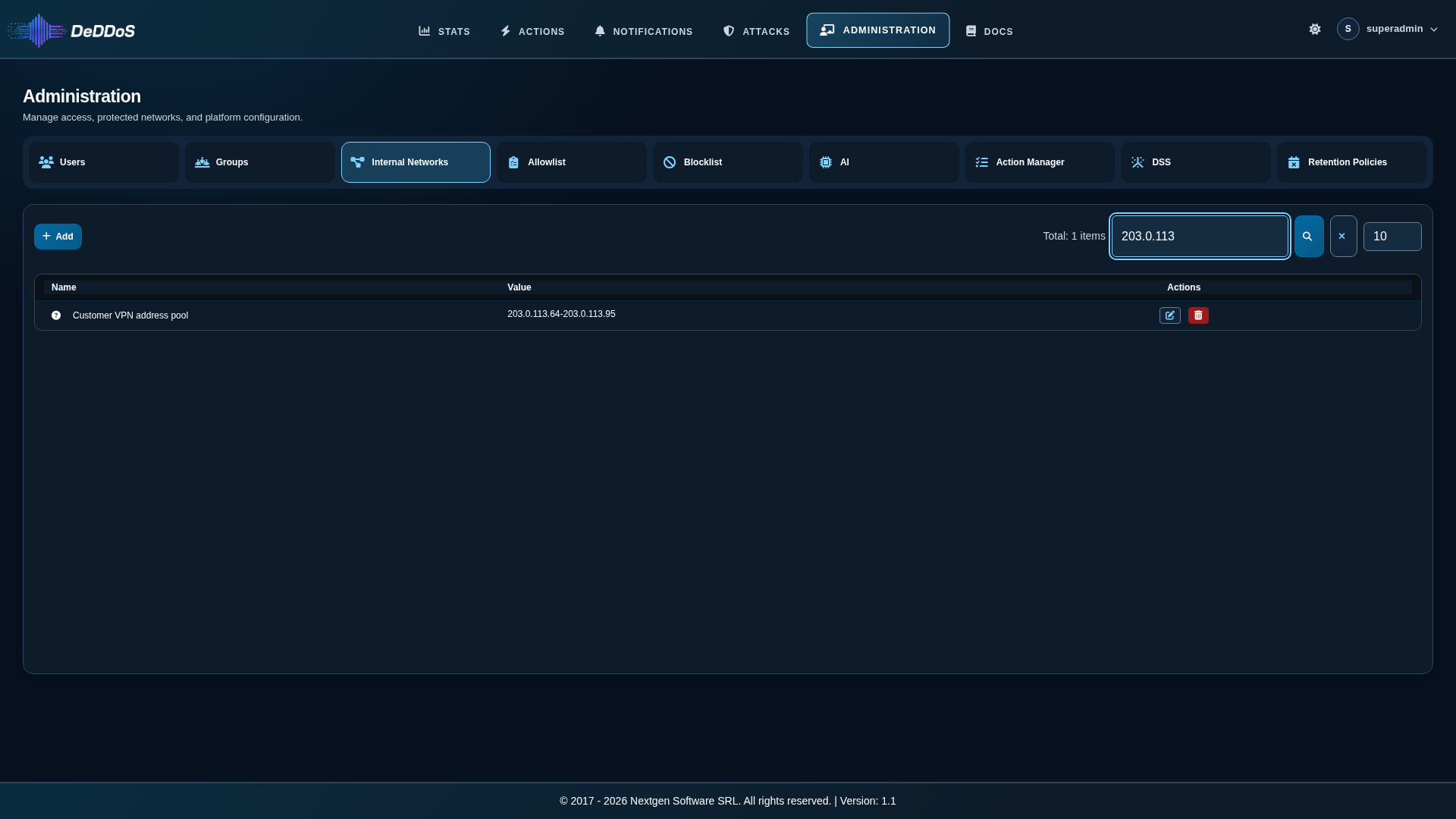Click the question mark icon beside Customer VPN
This screenshot has height=819, width=1456.
point(56,315)
